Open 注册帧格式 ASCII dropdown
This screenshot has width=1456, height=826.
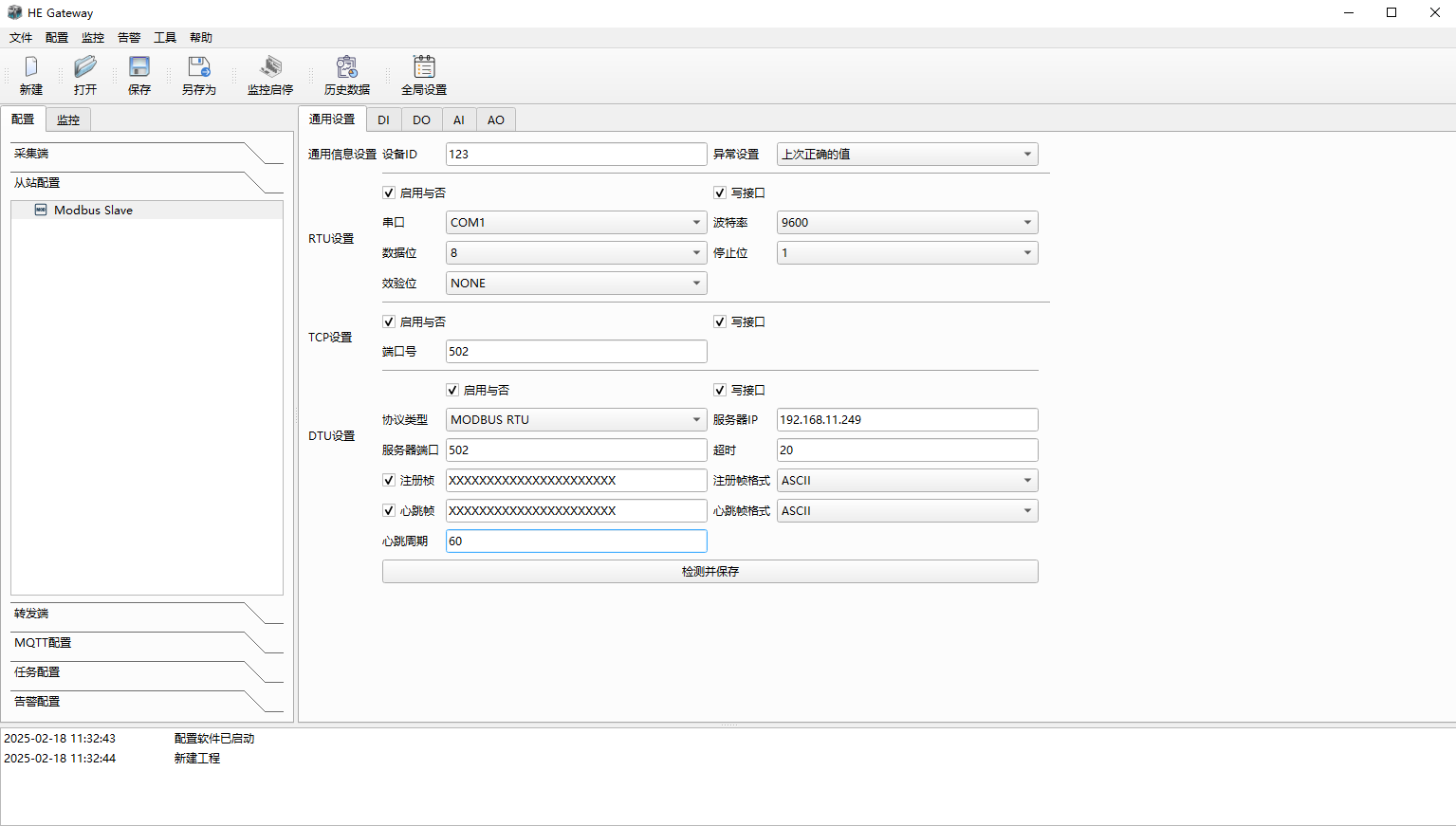pos(908,480)
